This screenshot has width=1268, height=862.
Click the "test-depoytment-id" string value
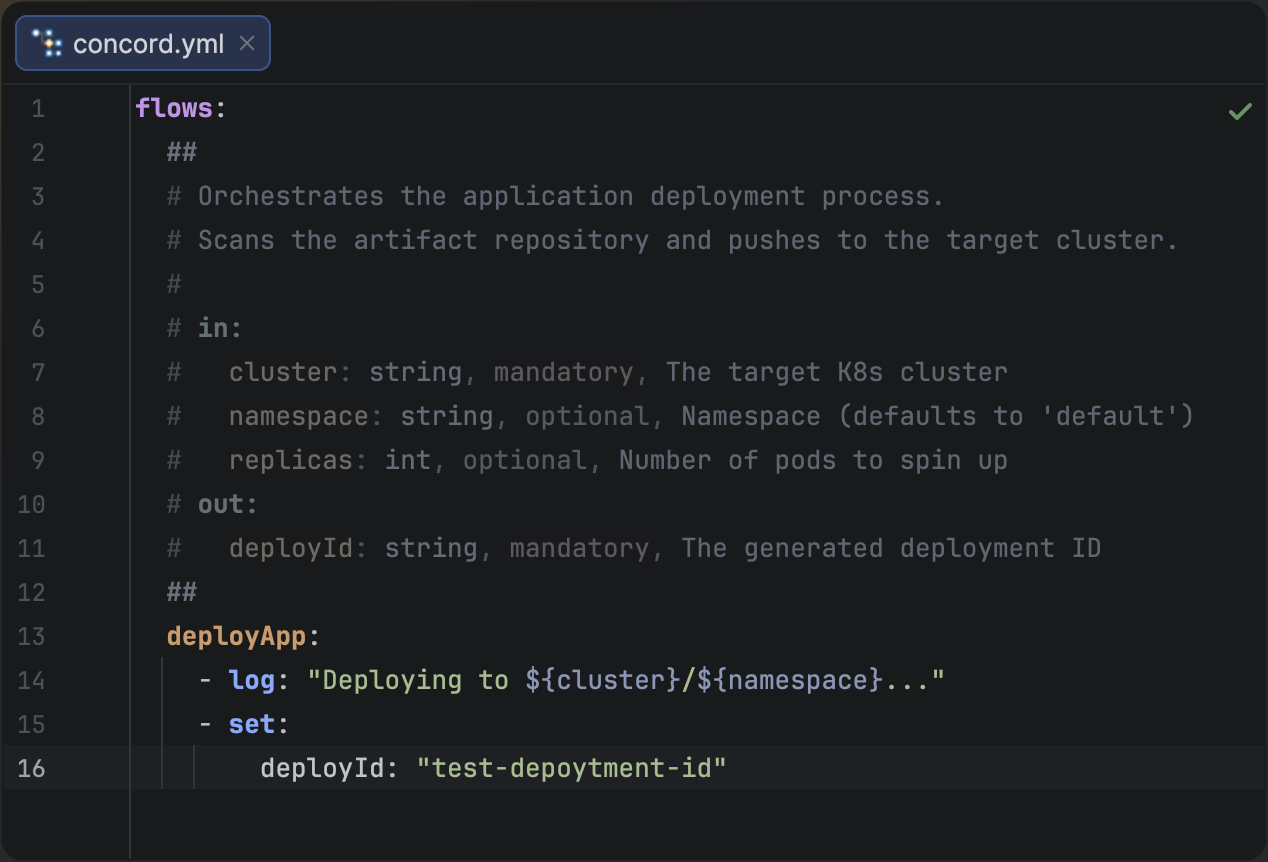pos(571,768)
